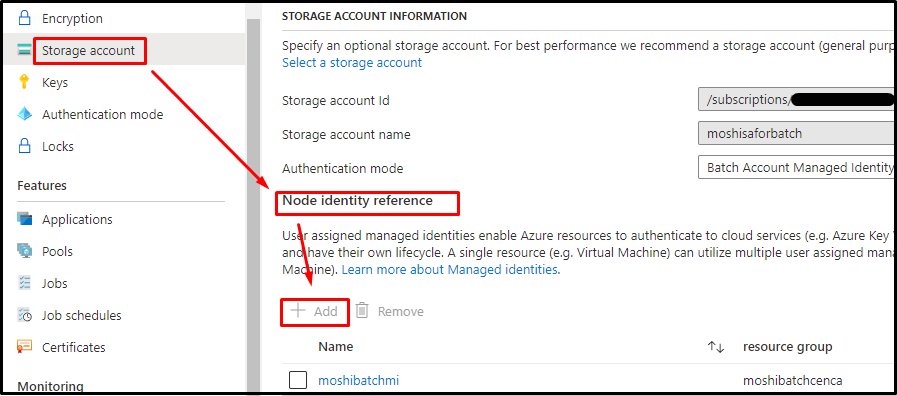Click the Certificates icon

click(25, 347)
